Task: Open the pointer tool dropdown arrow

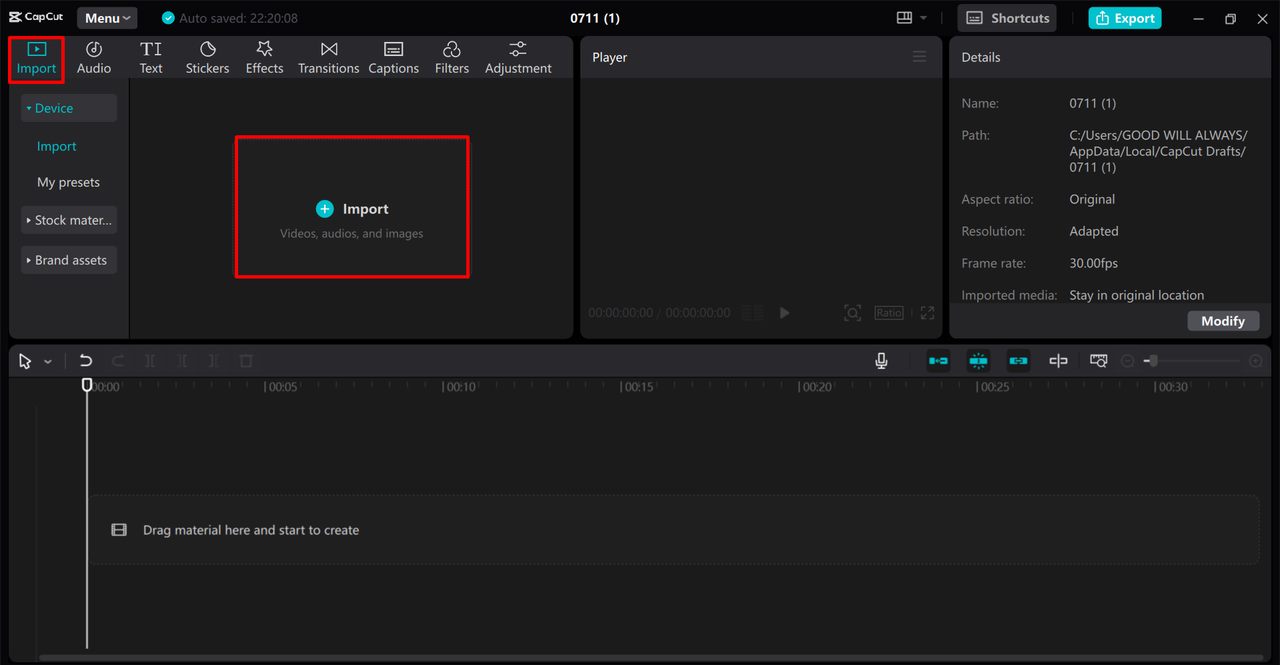Action: coord(47,362)
